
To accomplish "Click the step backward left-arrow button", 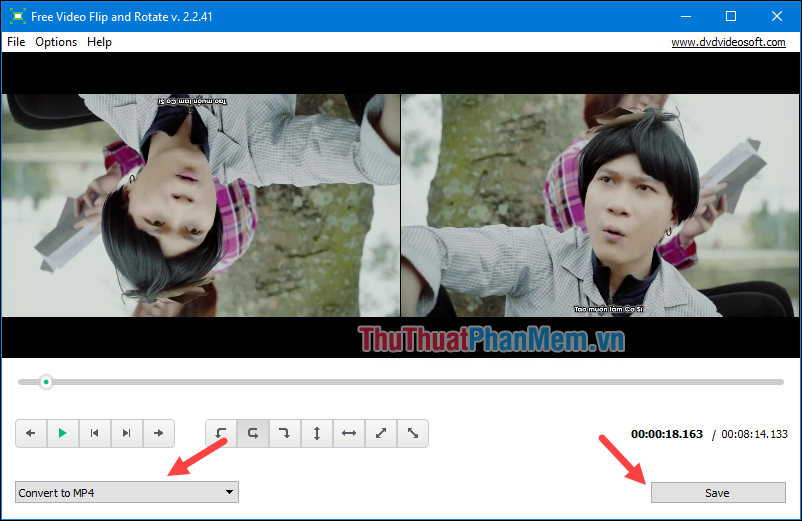I will (31, 433).
